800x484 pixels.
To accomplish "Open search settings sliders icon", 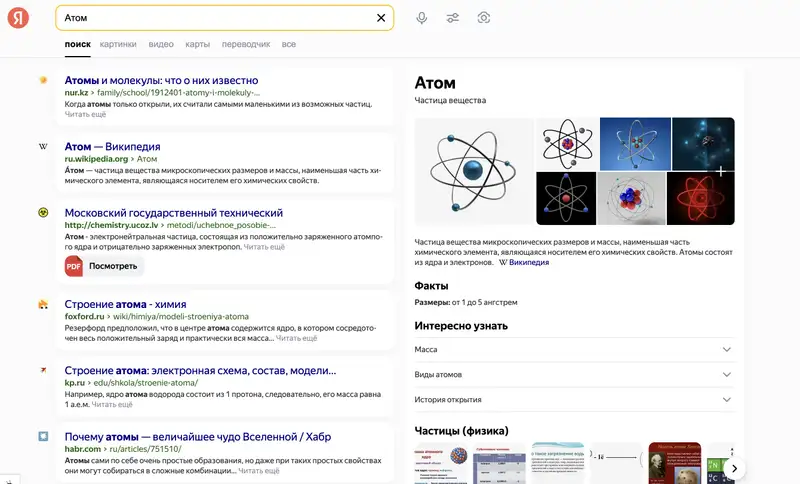I will 453,18.
